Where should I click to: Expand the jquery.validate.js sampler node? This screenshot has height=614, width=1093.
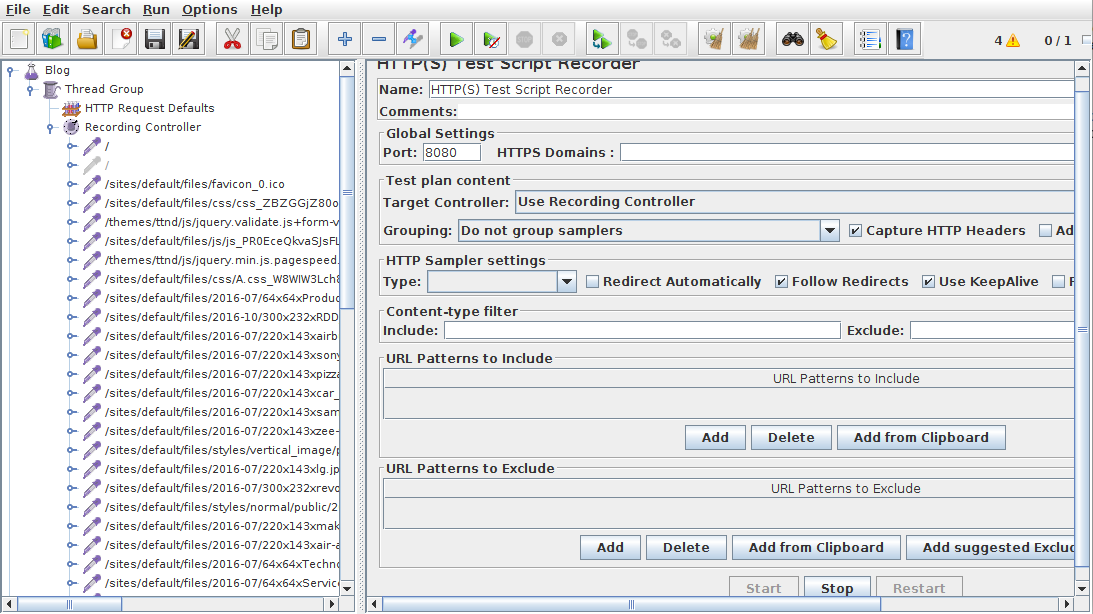tap(71, 222)
